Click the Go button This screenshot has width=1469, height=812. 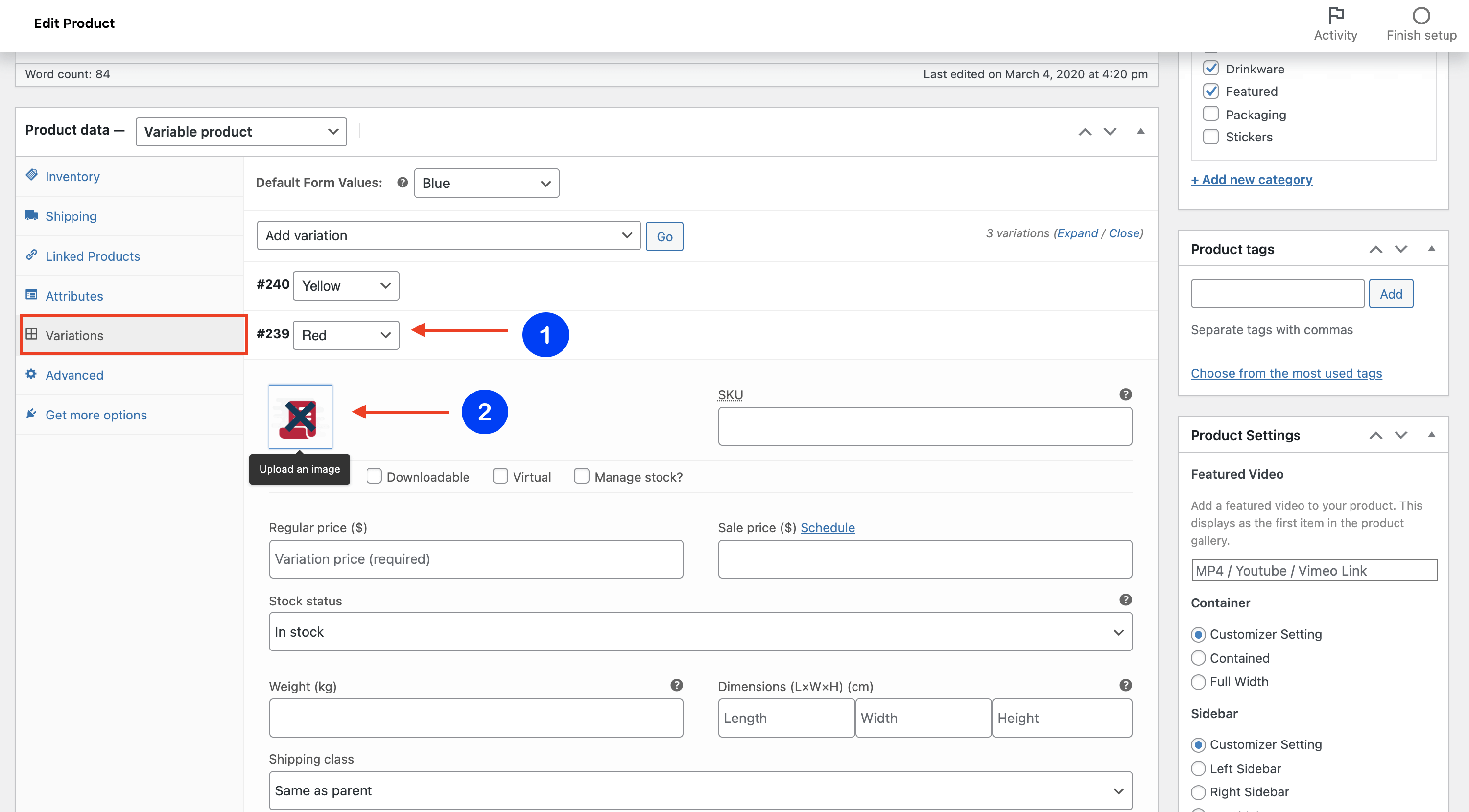(x=664, y=236)
